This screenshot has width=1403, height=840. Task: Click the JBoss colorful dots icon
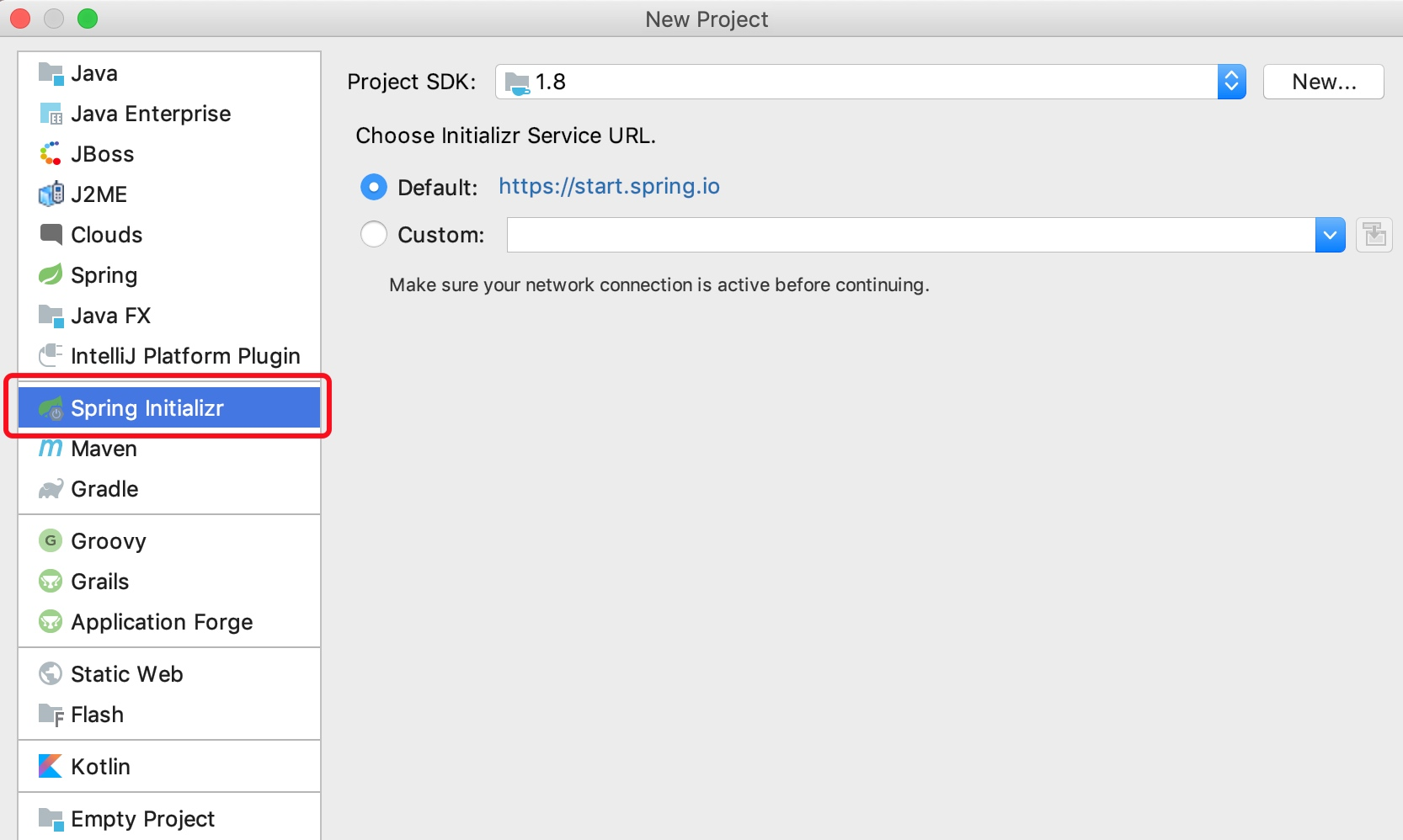tap(51, 154)
